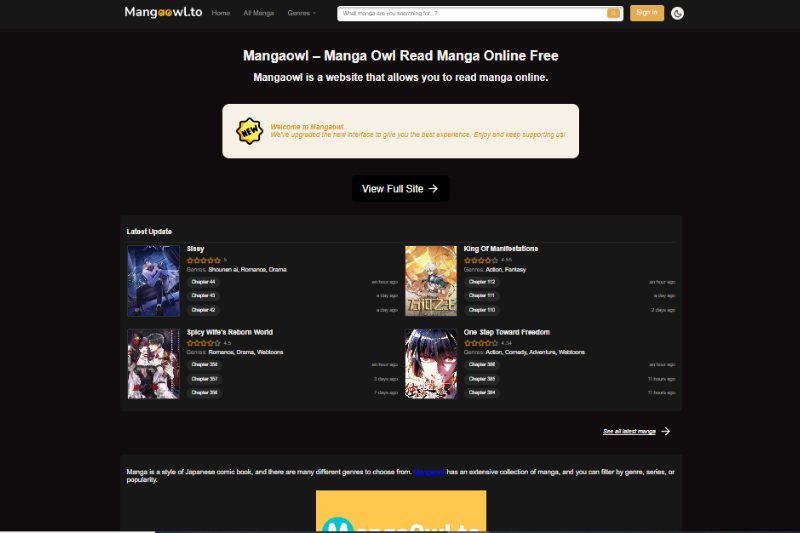The height and width of the screenshot is (533, 800).
Task: Open the See all latest manga link
Action: pos(629,432)
